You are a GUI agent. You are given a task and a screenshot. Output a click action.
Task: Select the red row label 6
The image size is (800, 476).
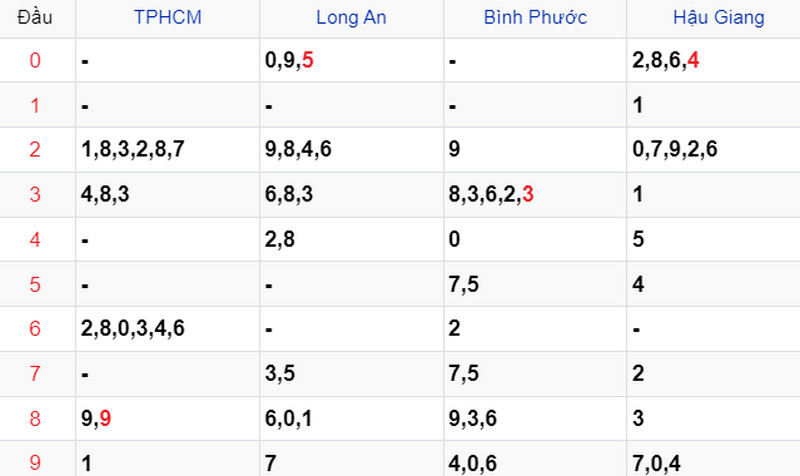(x=35, y=329)
